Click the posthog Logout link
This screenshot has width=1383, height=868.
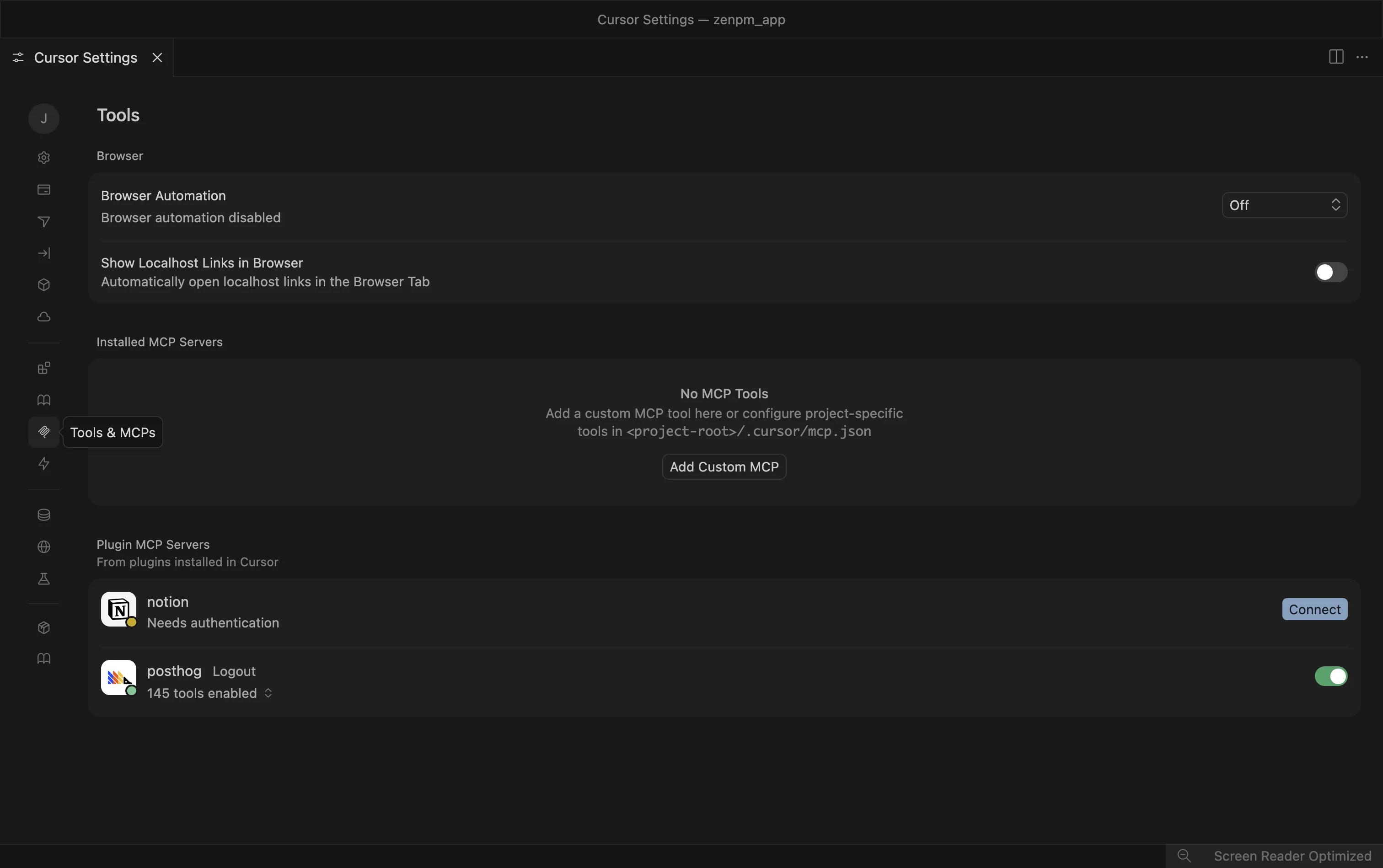coord(234,671)
